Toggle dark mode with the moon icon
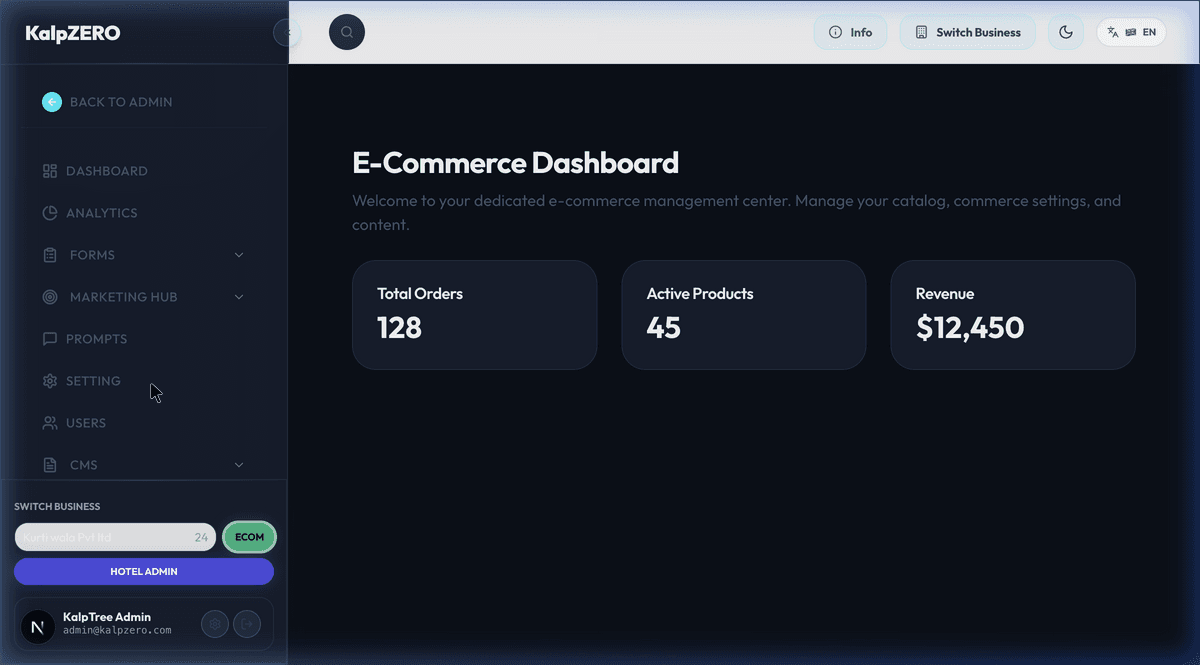 [1066, 32]
